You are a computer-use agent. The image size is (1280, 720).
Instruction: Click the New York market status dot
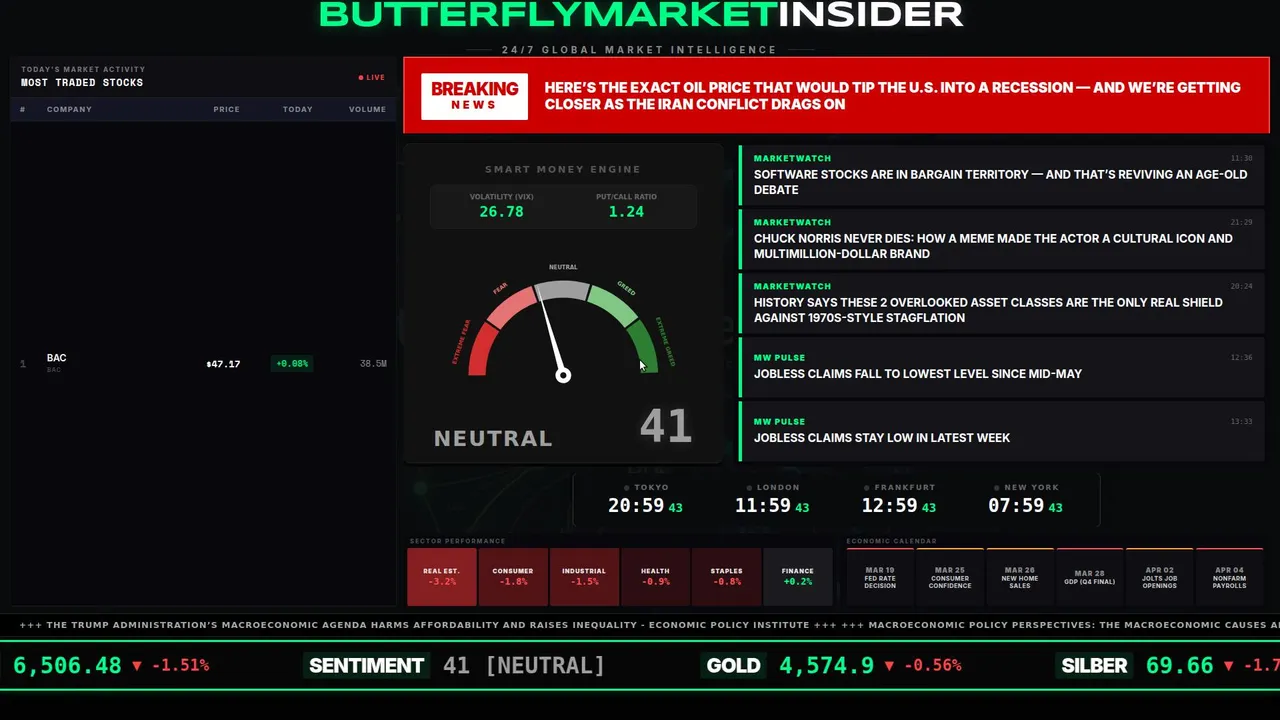996,488
